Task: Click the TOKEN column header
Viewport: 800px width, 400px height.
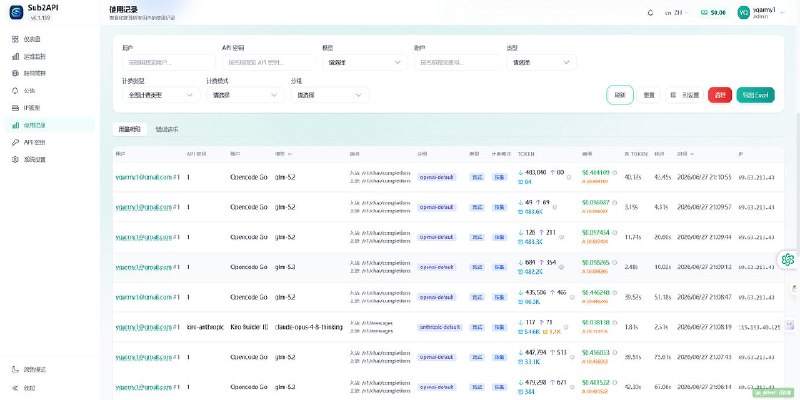Action: pos(526,154)
